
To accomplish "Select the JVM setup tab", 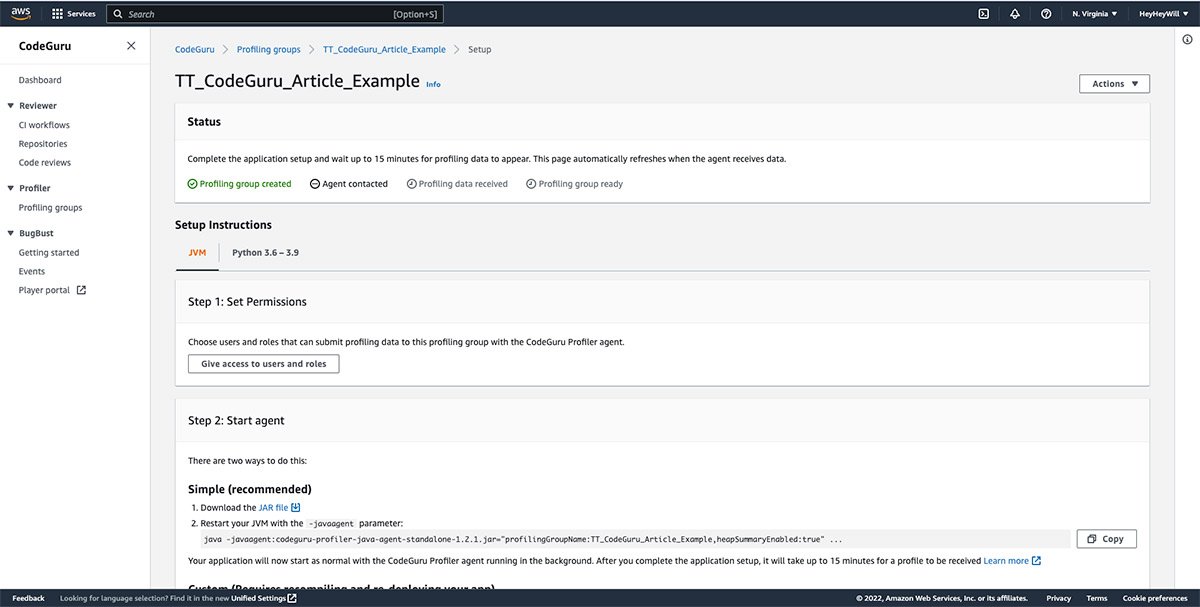I will pyautogui.click(x=197, y=253).
